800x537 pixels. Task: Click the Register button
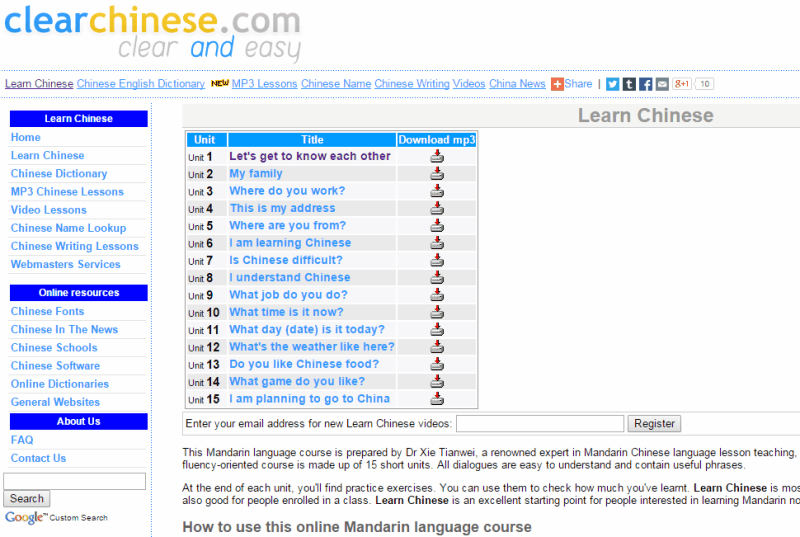654,423
